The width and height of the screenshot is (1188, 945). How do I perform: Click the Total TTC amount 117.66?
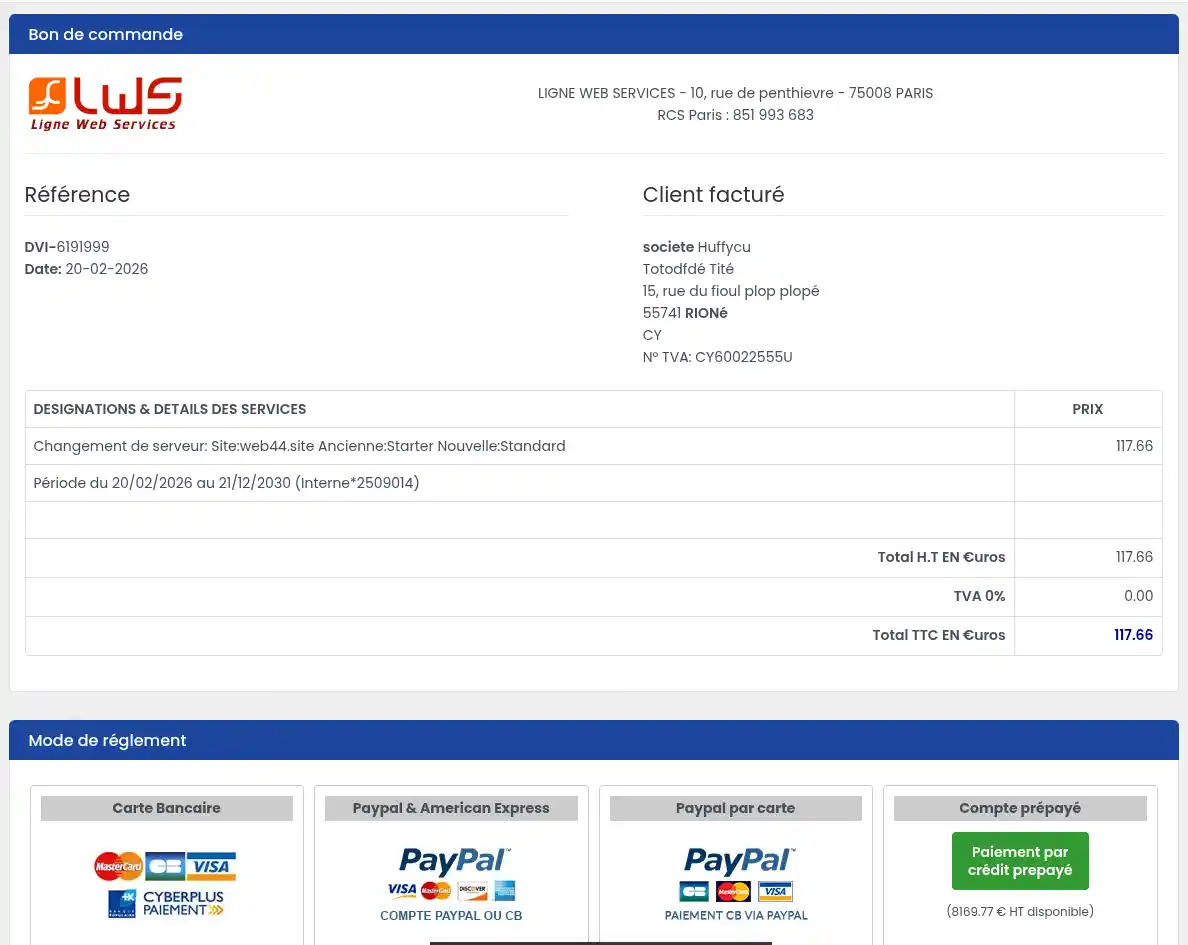click(x=1133, y=635)
